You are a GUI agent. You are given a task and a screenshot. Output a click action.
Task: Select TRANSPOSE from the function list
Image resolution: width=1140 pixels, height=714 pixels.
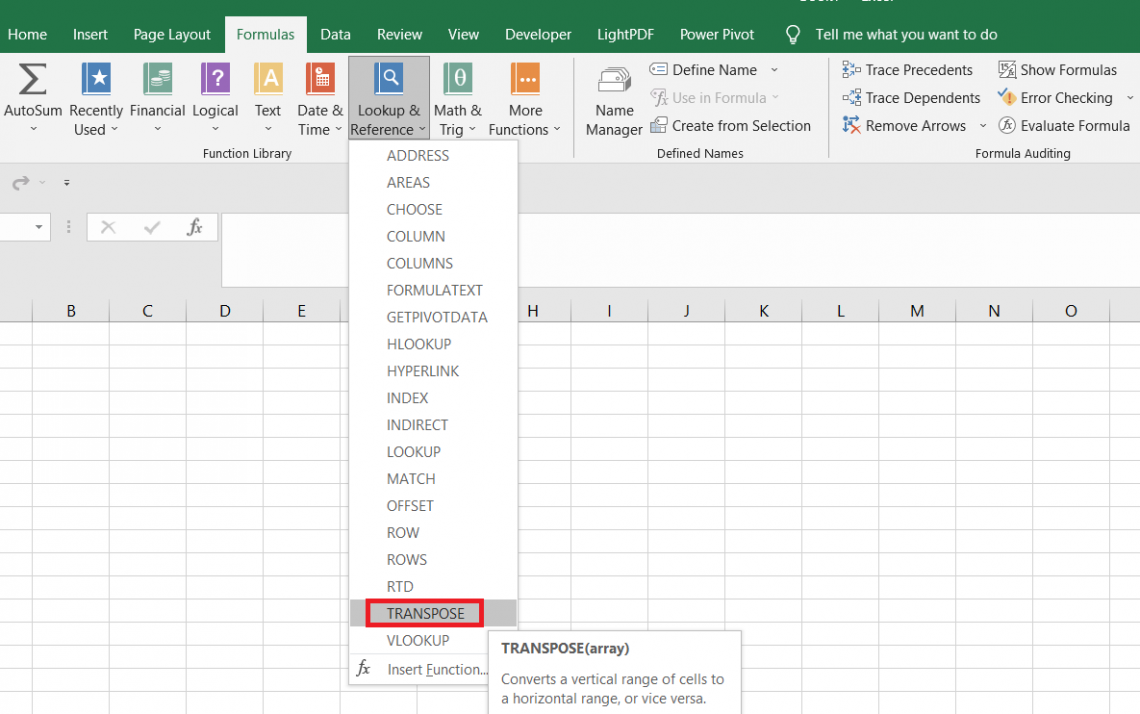click(x=425, y=613)
